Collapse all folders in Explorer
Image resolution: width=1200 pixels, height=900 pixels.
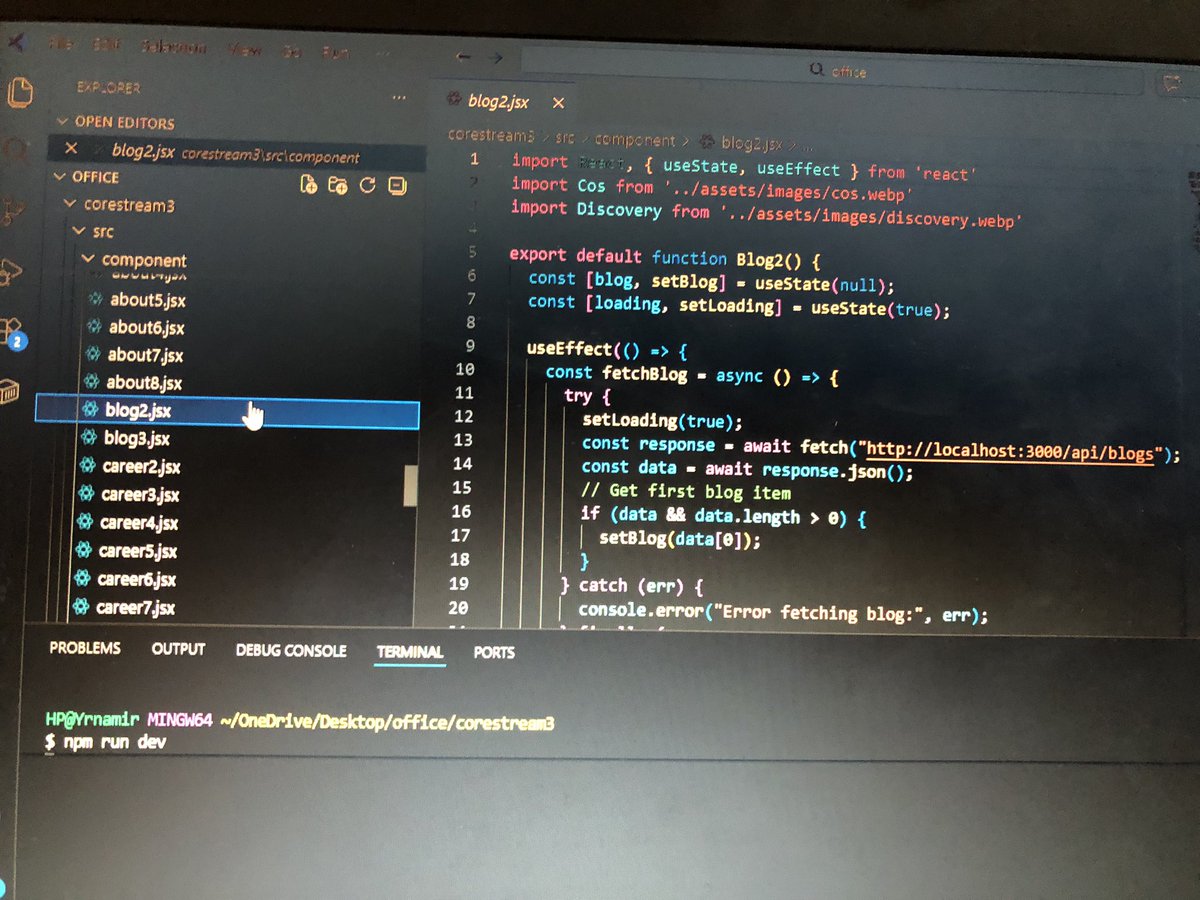396,185
